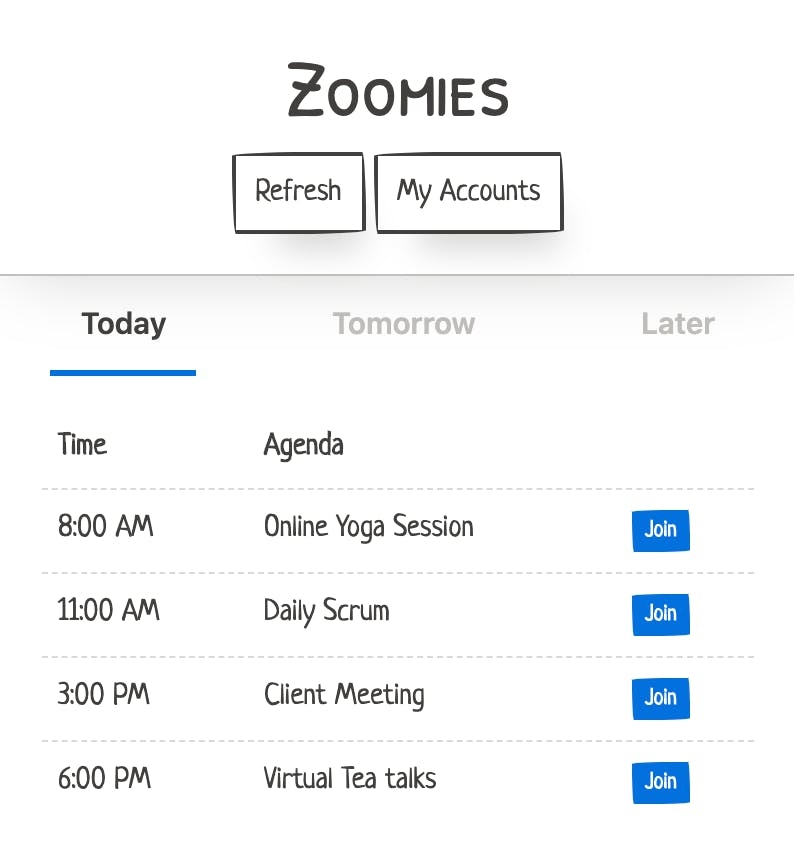The image size is (794, 862).
Task: Open the Later tab
Action: click(677, 324)
